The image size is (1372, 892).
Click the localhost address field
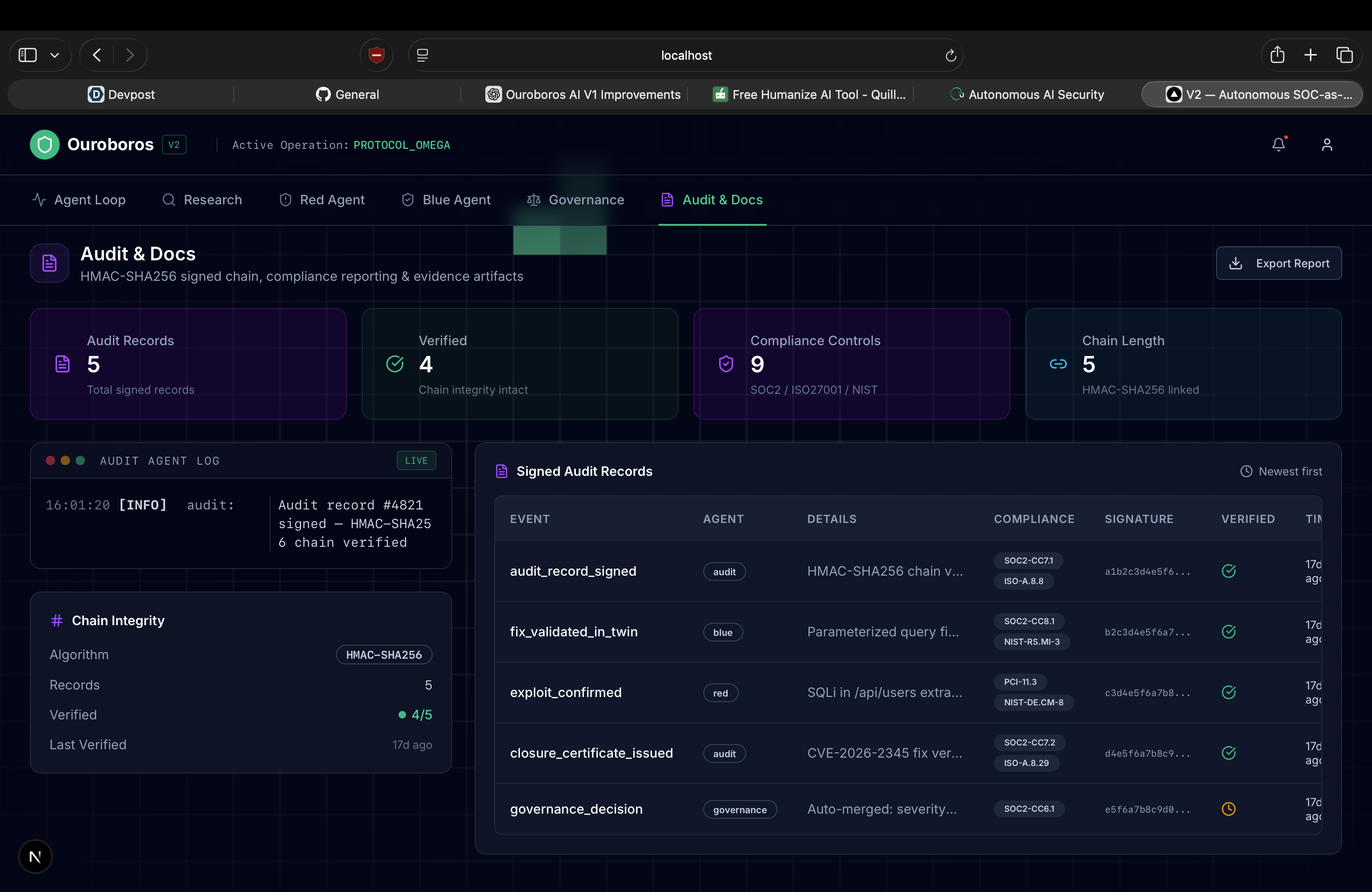pos(686,56)
